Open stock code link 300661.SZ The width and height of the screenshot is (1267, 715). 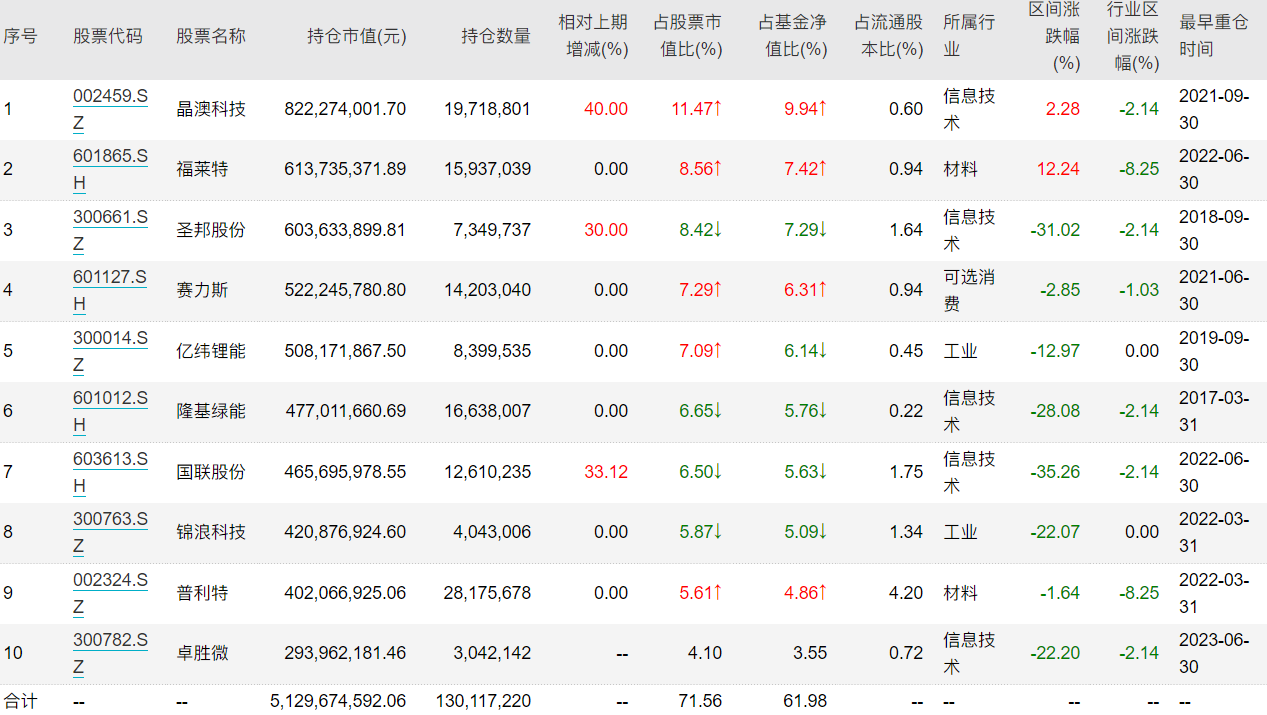point(110,230)
